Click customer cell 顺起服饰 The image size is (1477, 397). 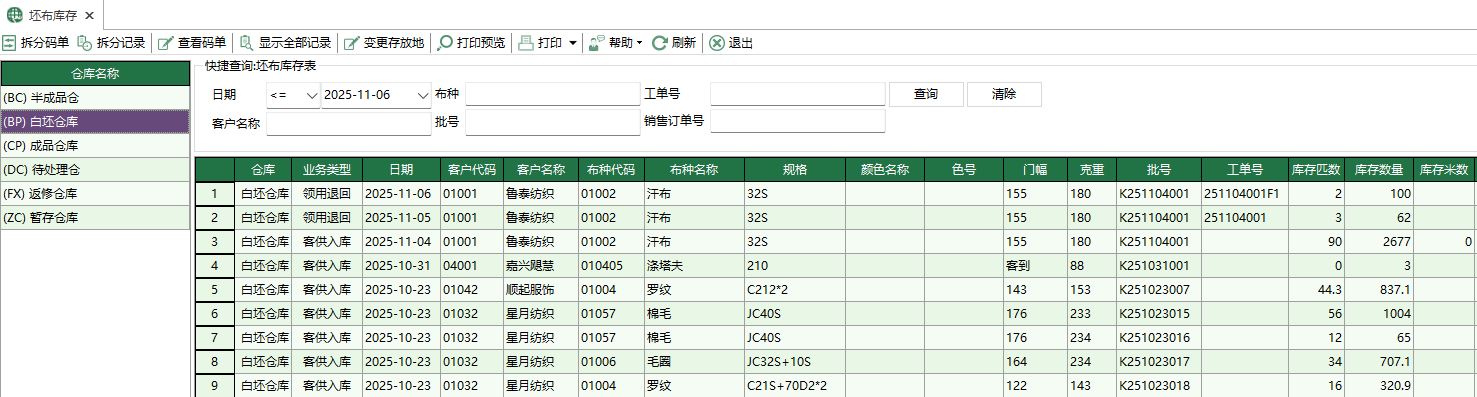click(x=540, y=290)
